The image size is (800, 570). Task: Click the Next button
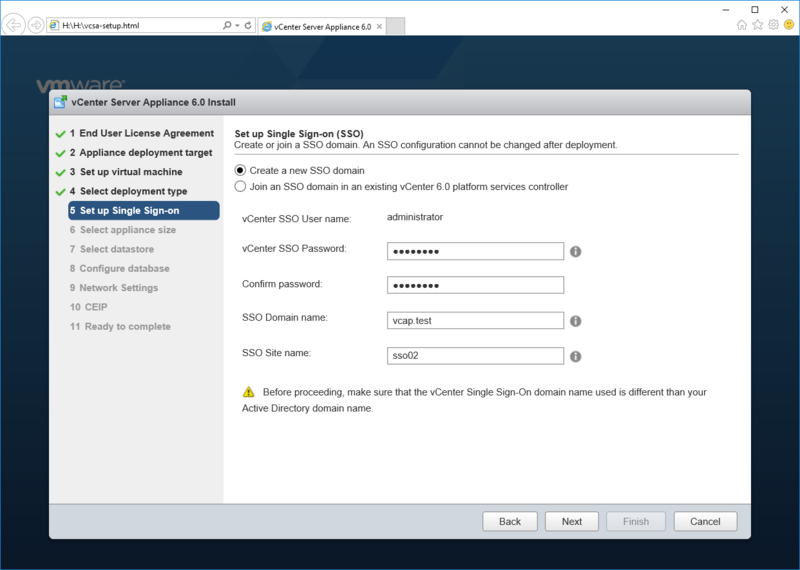coord(571,522)
